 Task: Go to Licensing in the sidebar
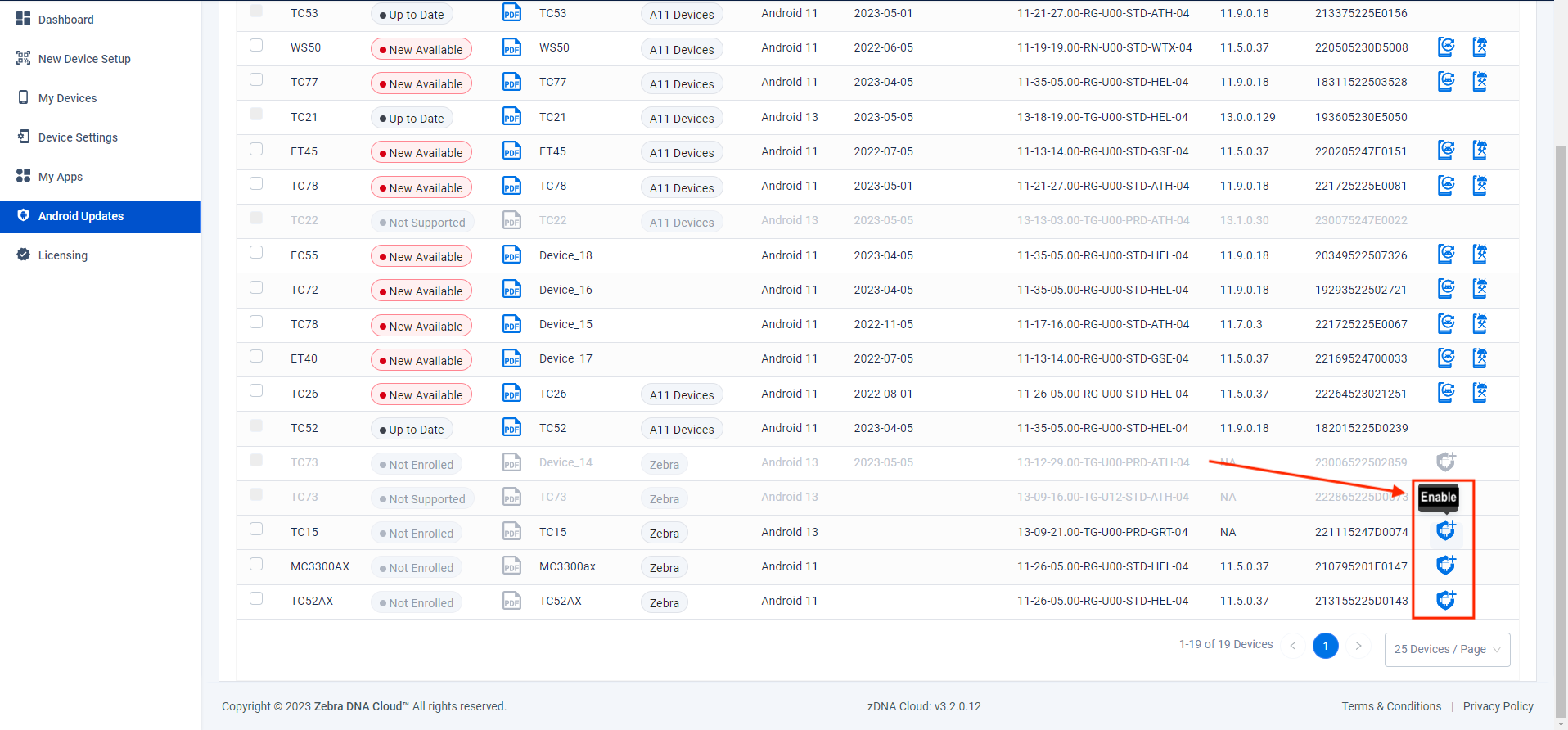[62, 255]
